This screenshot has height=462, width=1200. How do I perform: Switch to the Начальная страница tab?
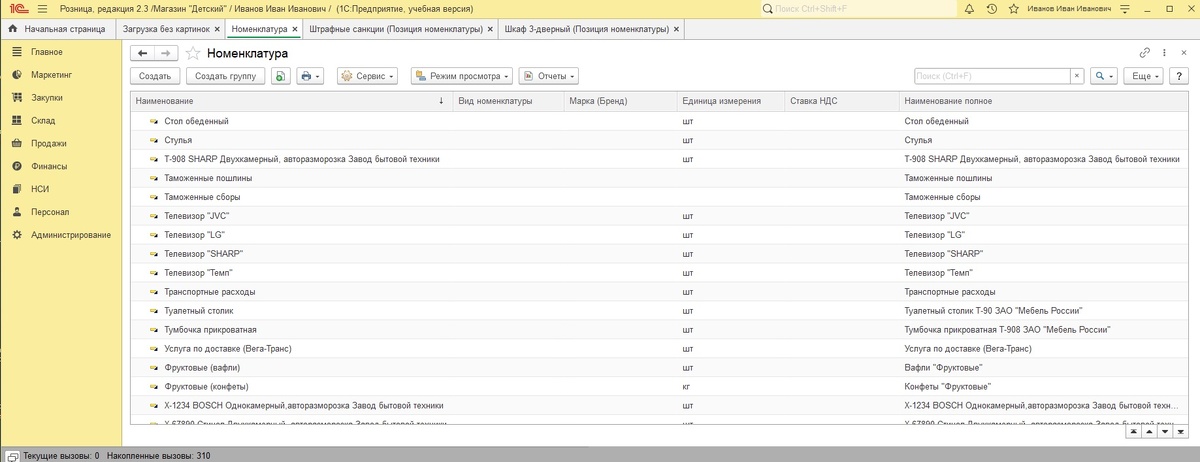[57, 29]
